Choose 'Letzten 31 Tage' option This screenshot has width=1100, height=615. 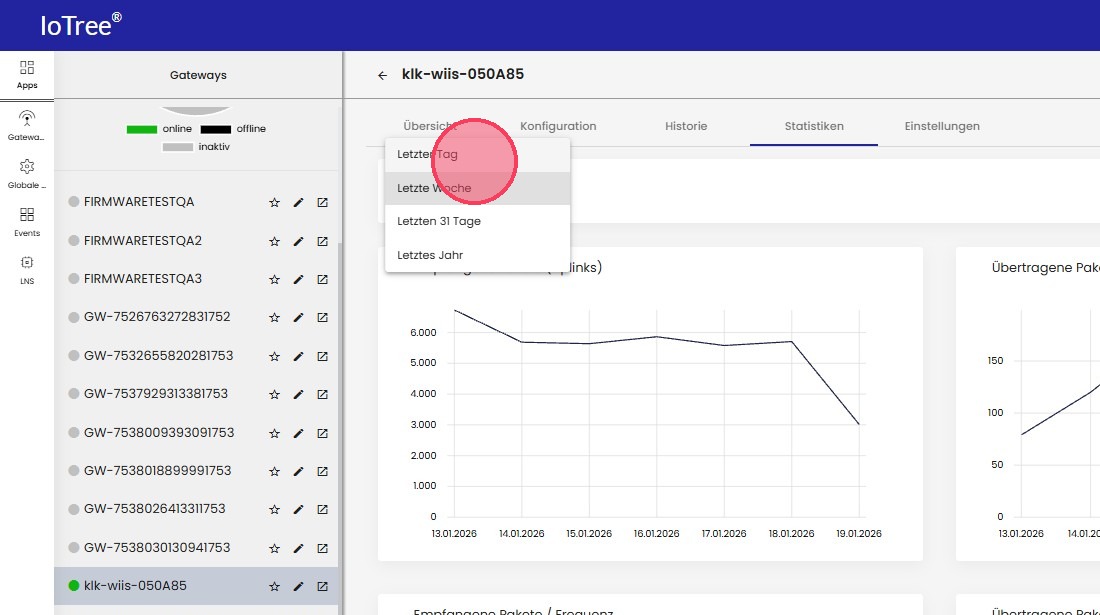tap(439, 221)
